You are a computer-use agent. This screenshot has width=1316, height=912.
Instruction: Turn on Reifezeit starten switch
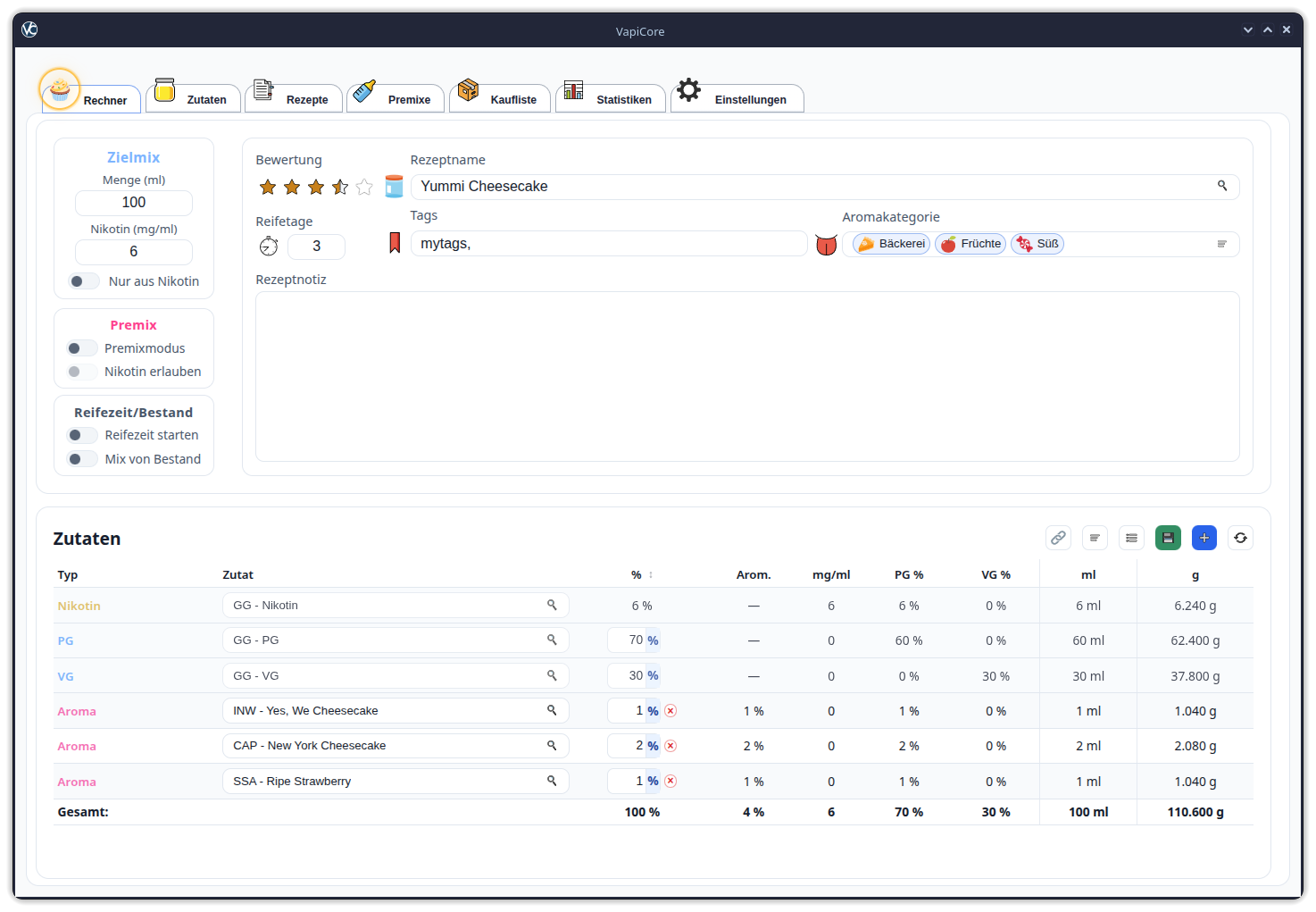click(x=82, y=435)
